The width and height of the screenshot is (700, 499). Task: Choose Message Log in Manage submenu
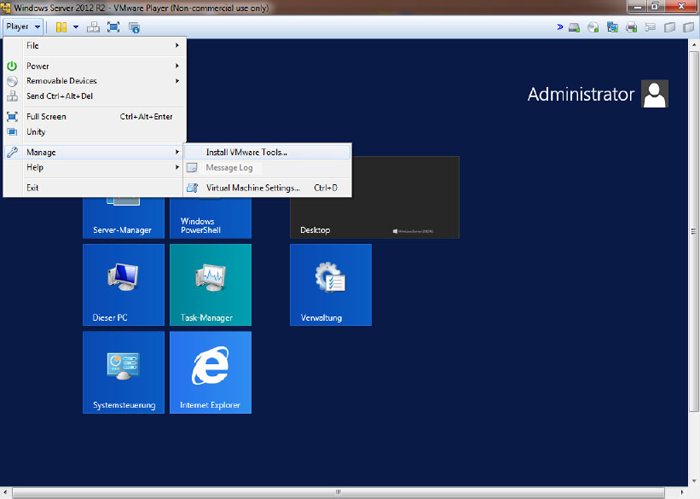[267, 168]
